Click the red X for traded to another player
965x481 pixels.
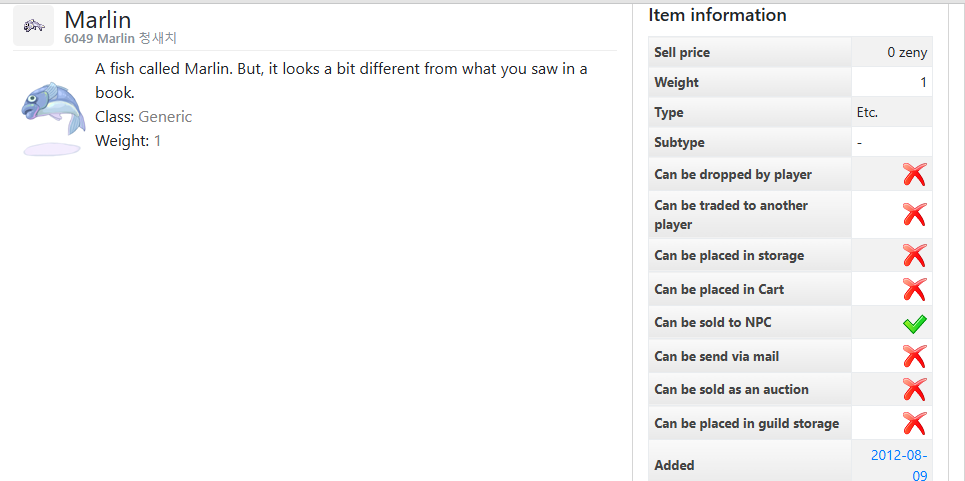click(914, 214)
